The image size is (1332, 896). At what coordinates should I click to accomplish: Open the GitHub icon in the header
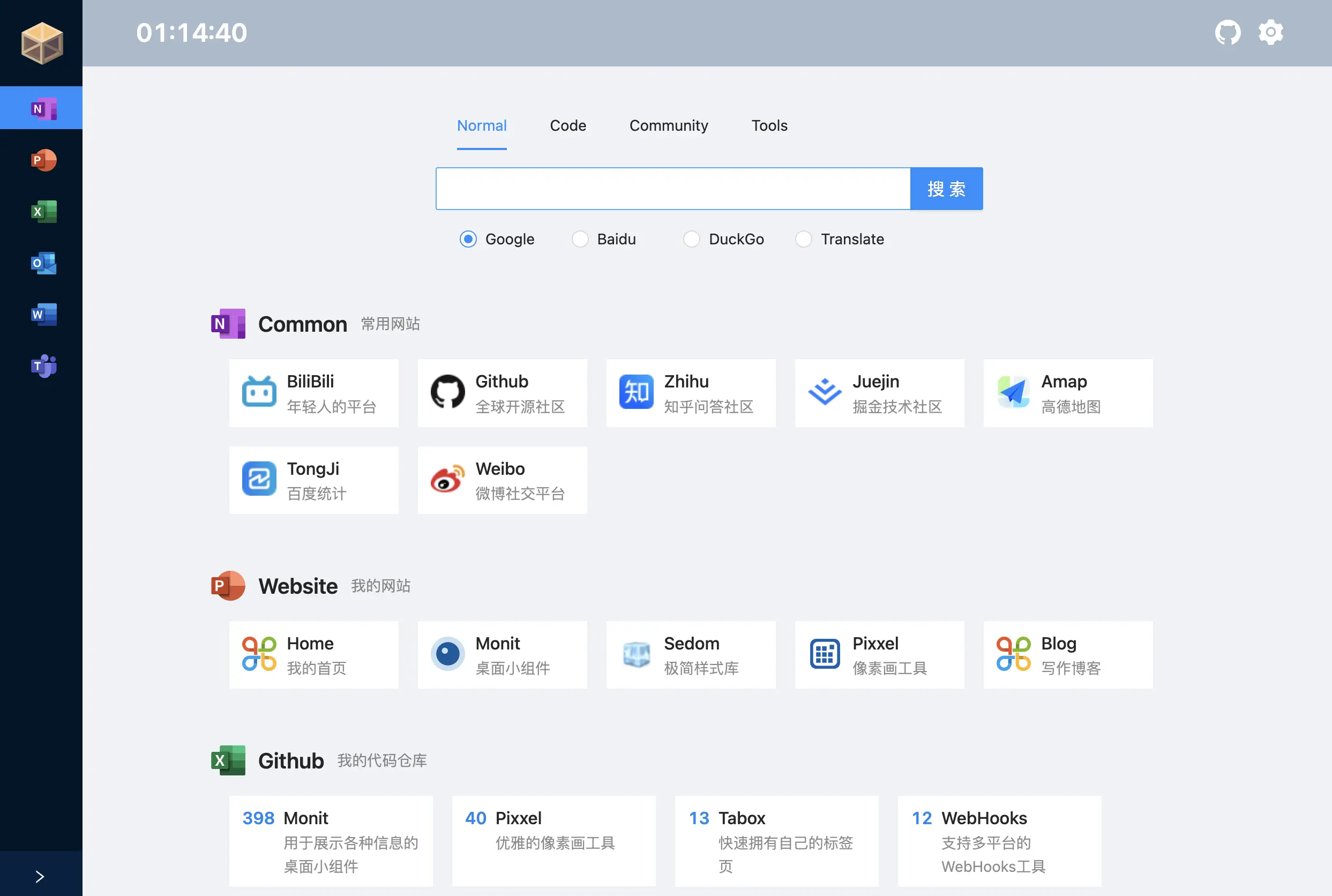1228,33
